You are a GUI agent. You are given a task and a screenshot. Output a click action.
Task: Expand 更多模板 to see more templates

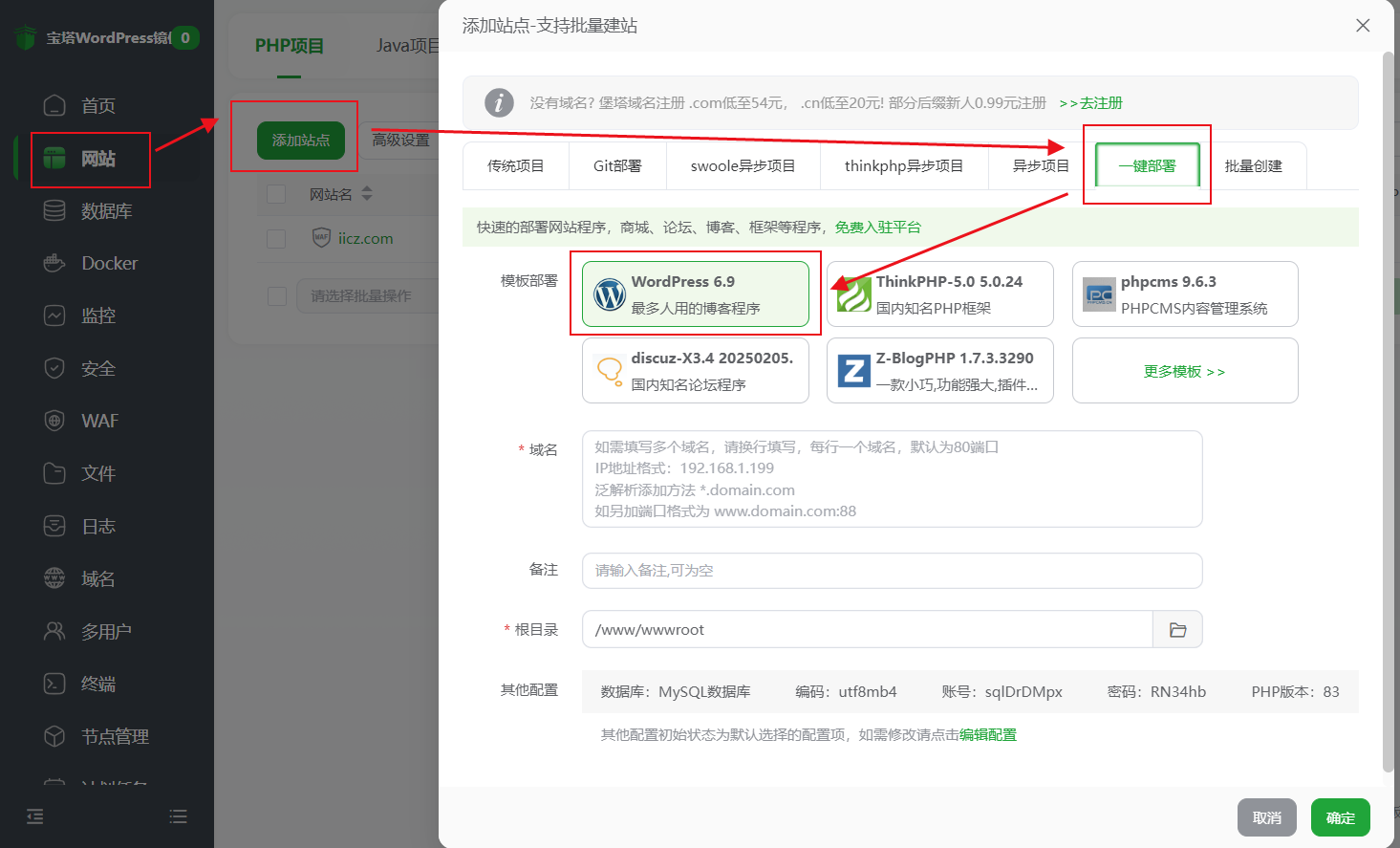(1185, 370)
